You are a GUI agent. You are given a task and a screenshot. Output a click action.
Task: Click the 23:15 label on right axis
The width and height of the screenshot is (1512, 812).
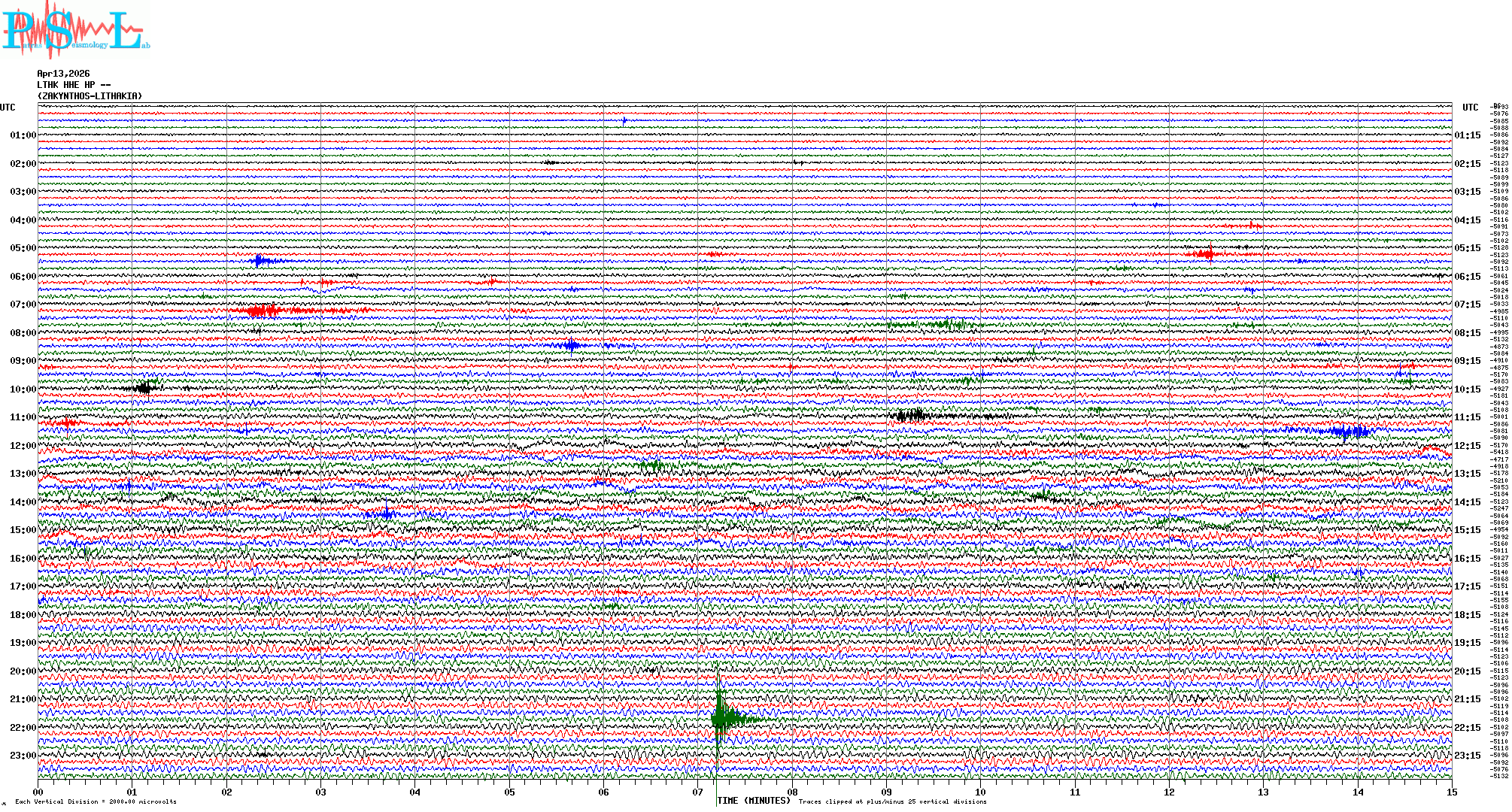tap(1468, 756)
